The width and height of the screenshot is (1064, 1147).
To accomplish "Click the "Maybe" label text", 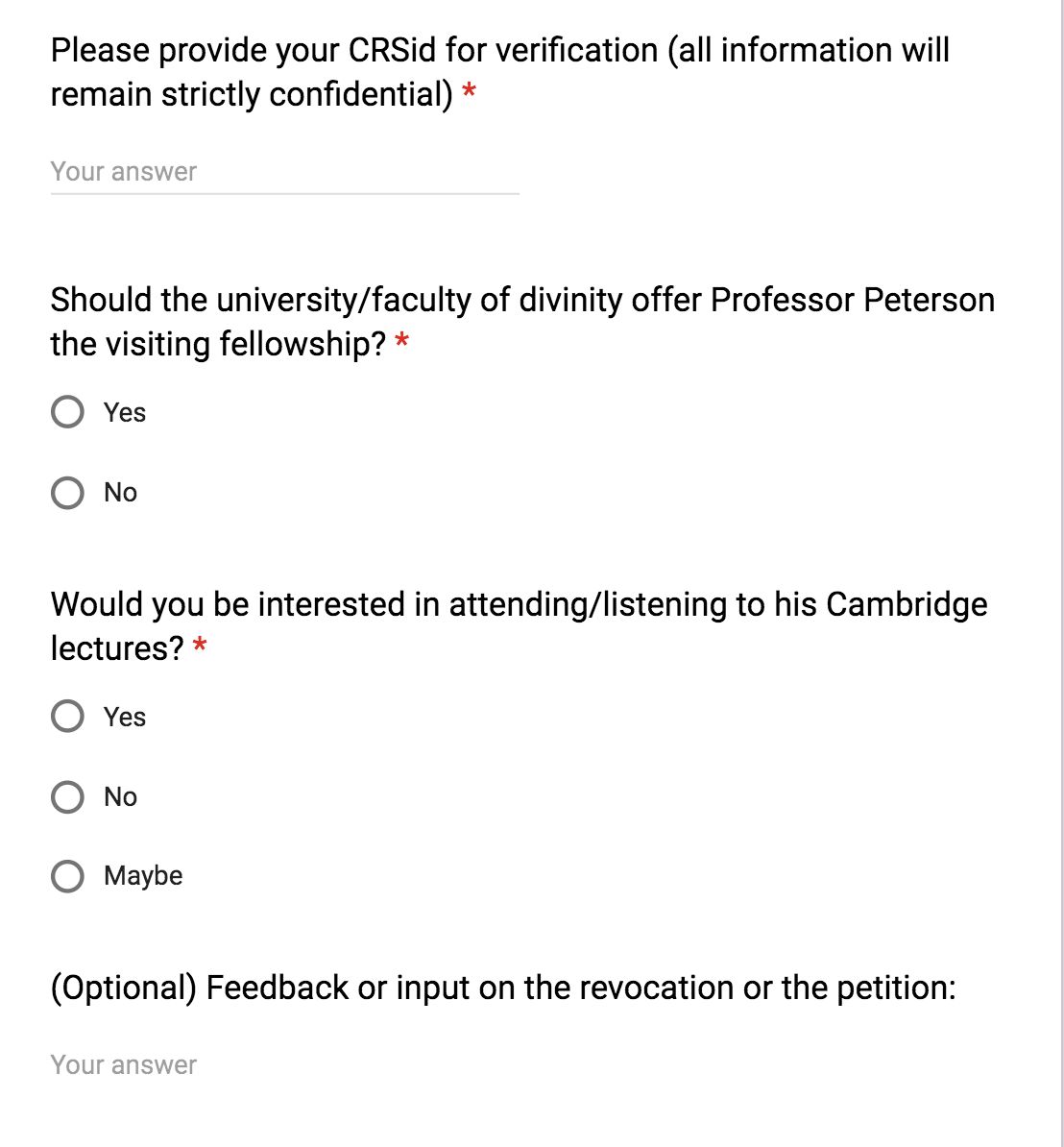I will [x=143, y=876].
